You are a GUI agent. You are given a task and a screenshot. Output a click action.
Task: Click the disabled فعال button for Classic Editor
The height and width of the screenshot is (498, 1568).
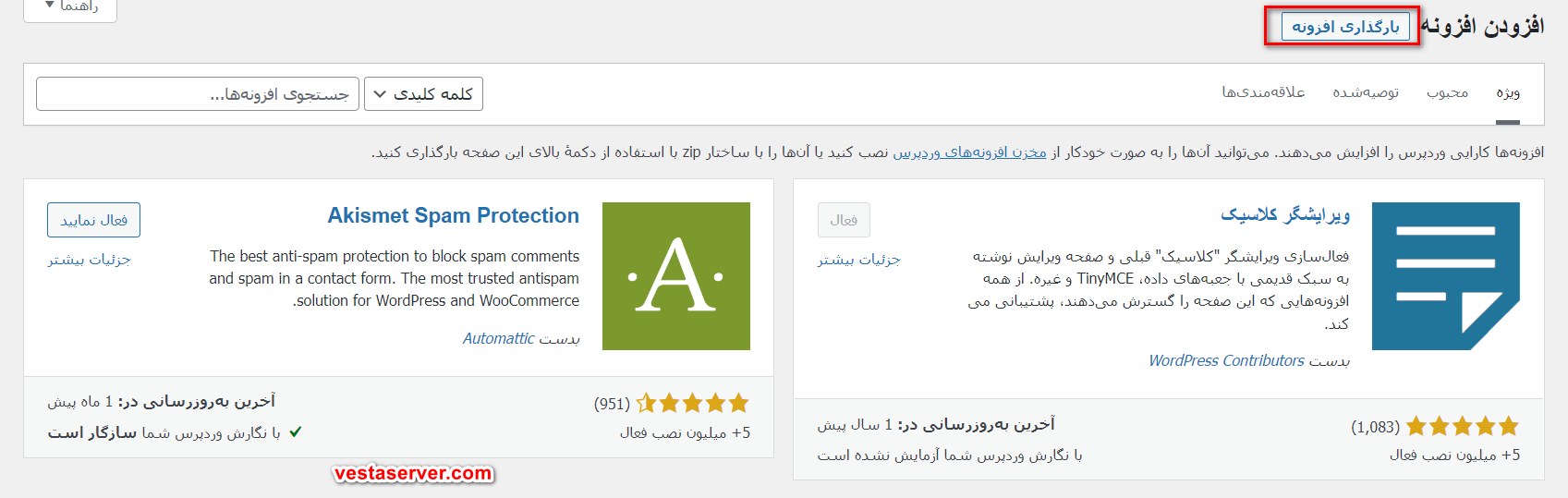[844, 220]
